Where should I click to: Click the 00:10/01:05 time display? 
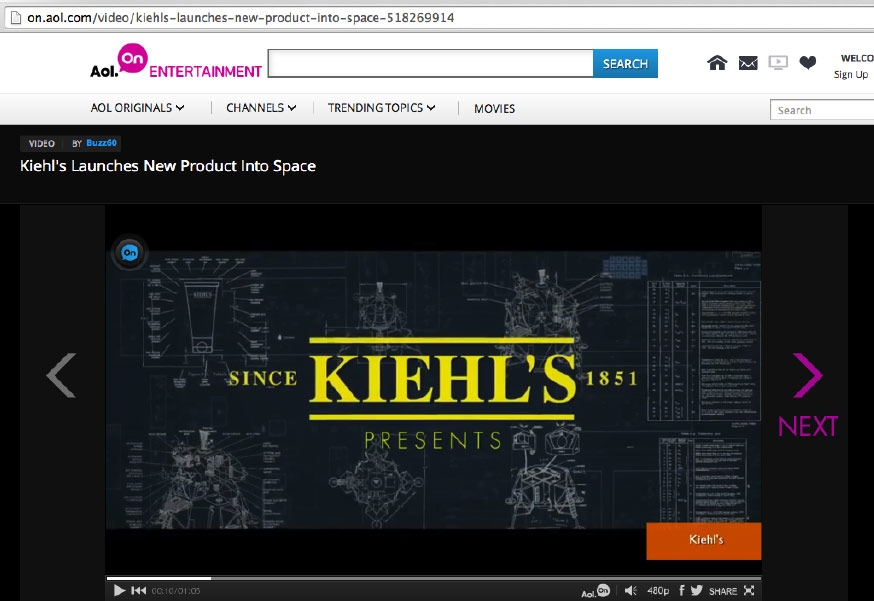[176, 591]
